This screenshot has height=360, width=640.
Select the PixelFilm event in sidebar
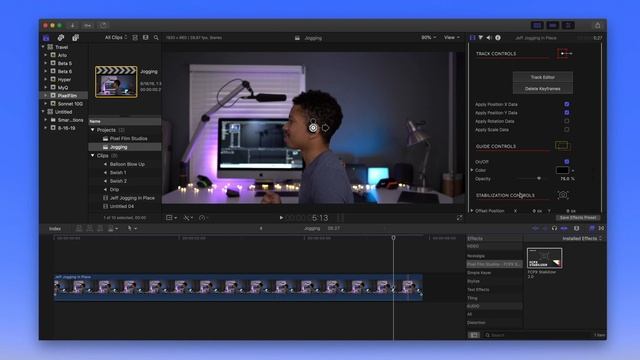(x=63, y=96)
